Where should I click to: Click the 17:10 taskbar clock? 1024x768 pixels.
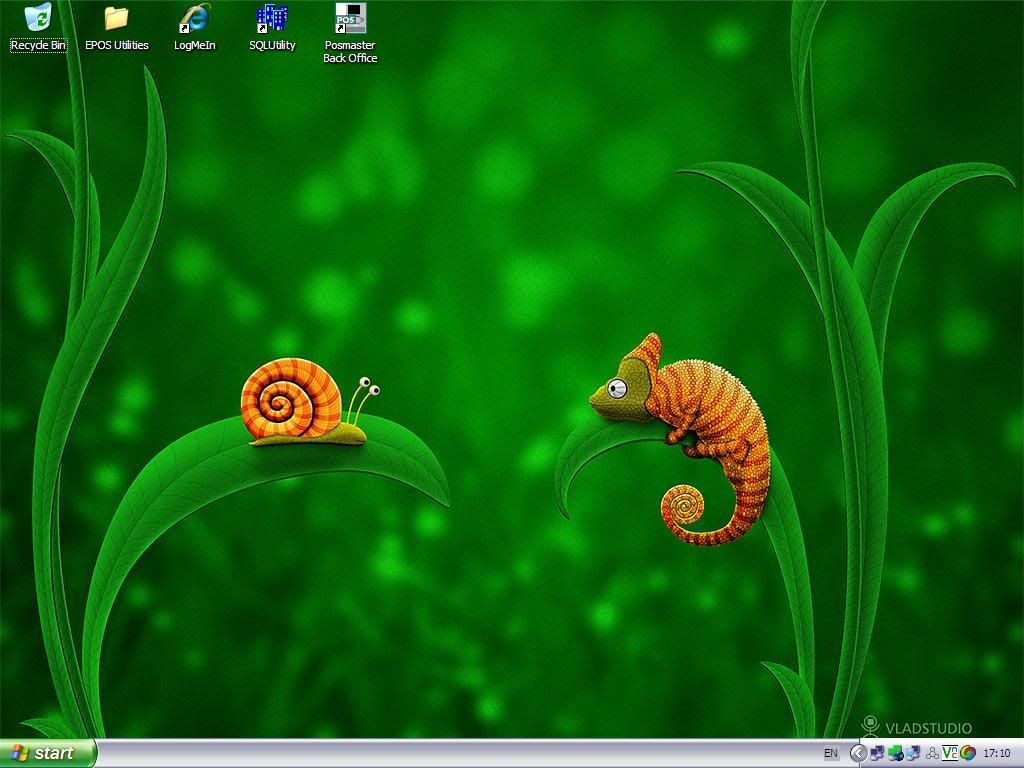pyautogui.click(x=997, y=754)
